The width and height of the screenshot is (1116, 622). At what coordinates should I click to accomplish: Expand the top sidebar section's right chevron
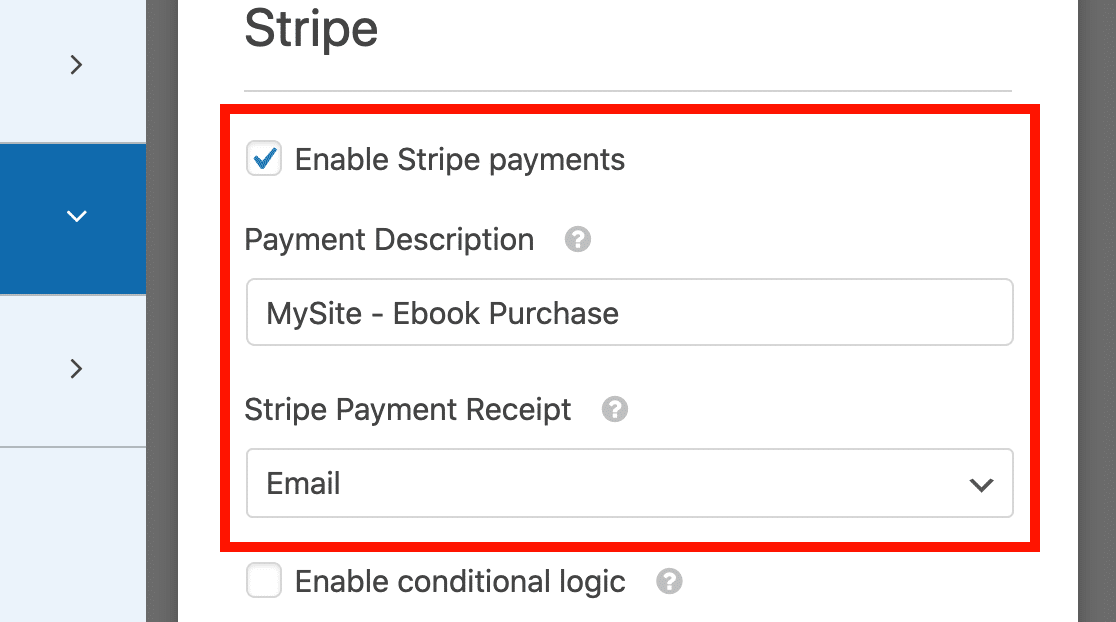76,65
